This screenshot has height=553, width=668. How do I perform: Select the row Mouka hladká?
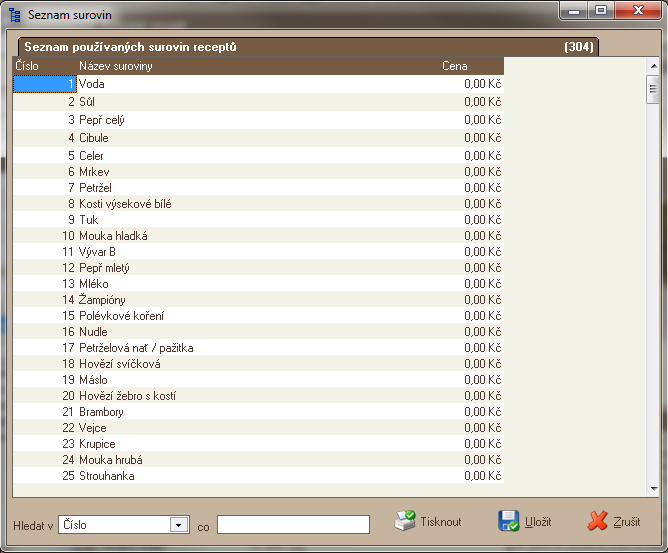tap(259, 235)
